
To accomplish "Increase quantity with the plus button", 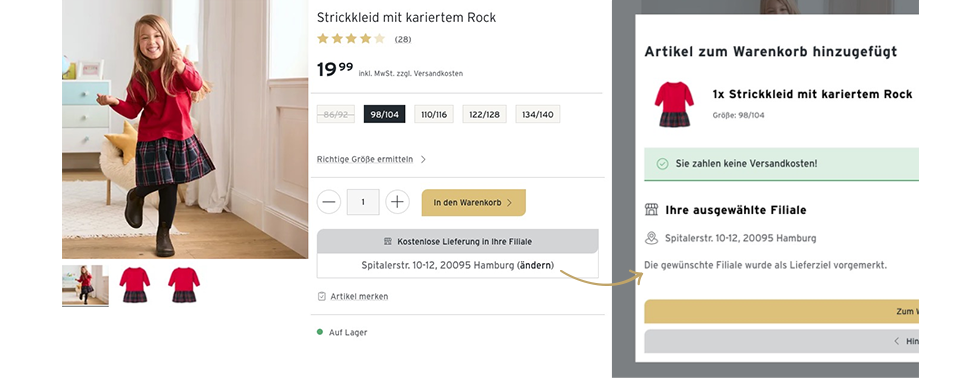I will point(398,202).
